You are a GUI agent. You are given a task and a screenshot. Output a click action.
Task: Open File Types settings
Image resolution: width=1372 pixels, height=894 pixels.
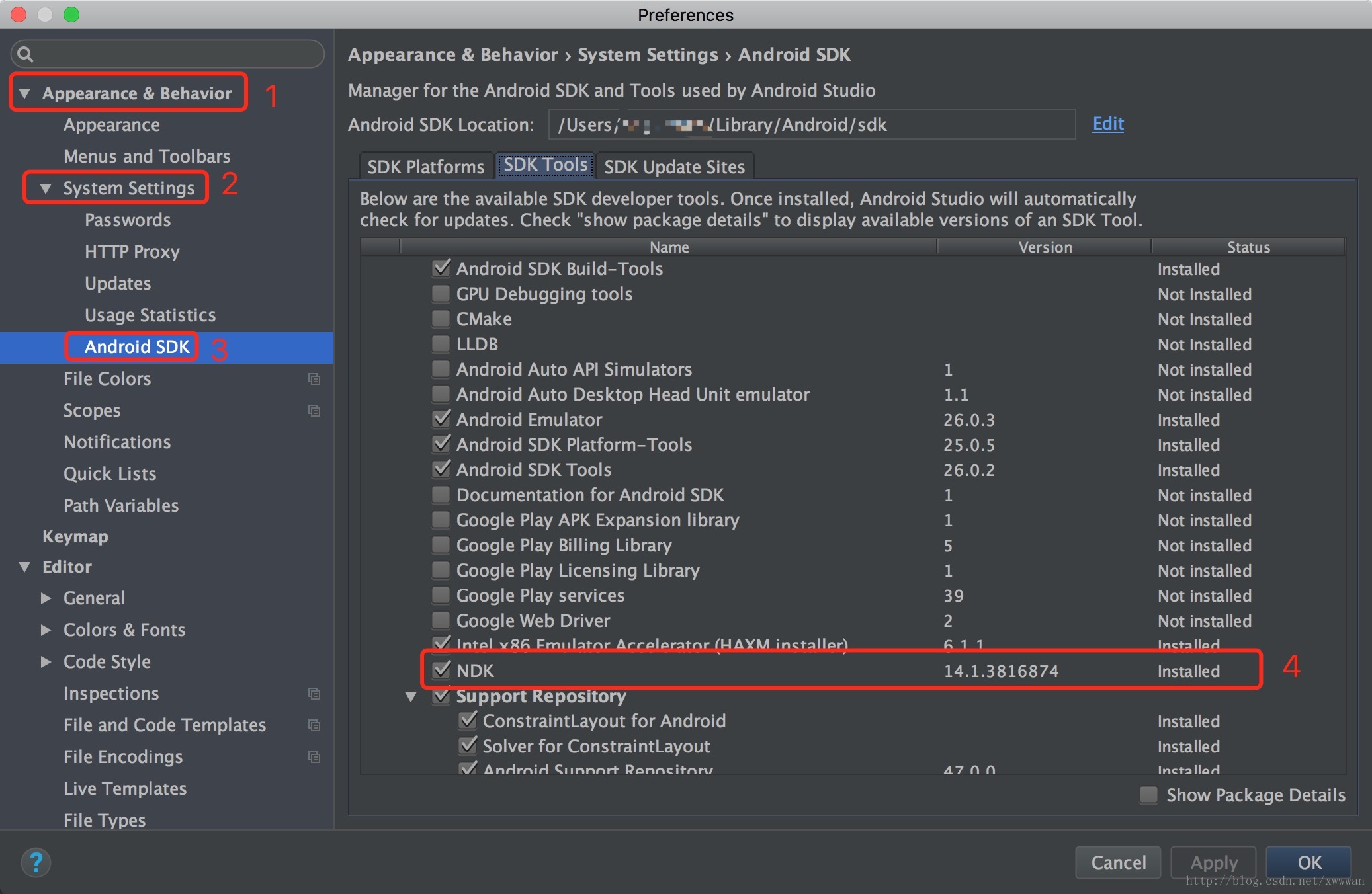(105, 821)
